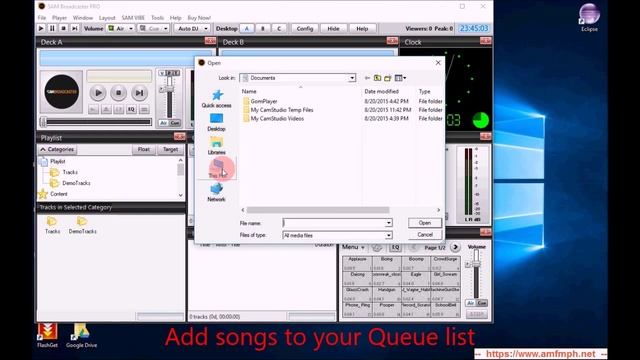Go to next sound effects page
The height and width of the screenshot is (360, 640).
[x=455, y=247]
